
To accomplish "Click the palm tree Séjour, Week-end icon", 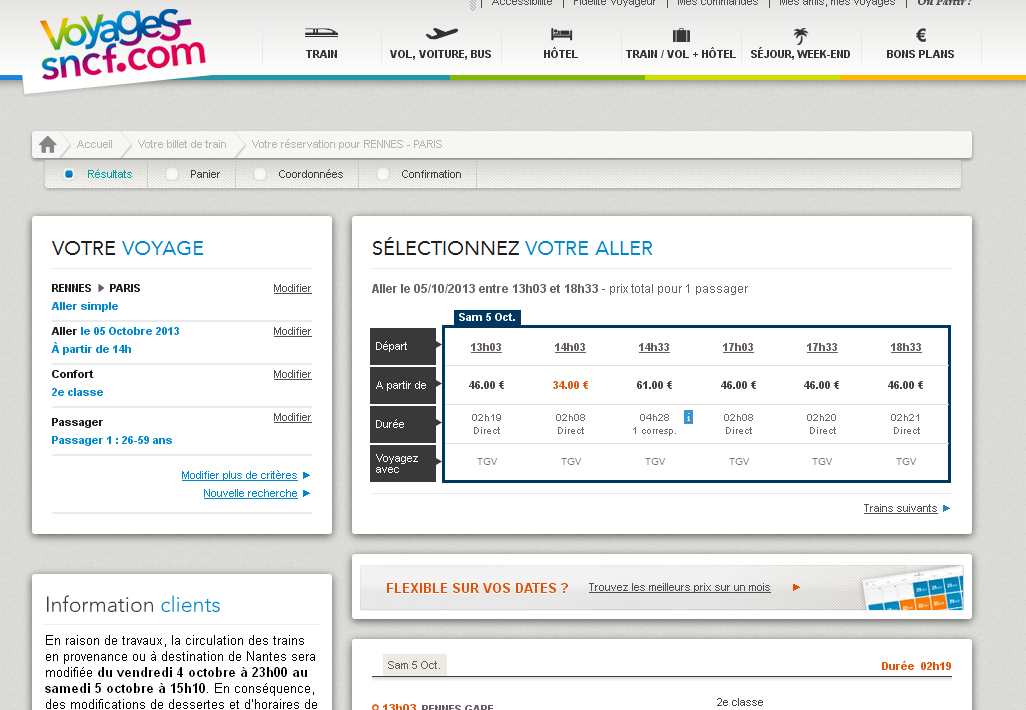I will click(x=800, y=35).
